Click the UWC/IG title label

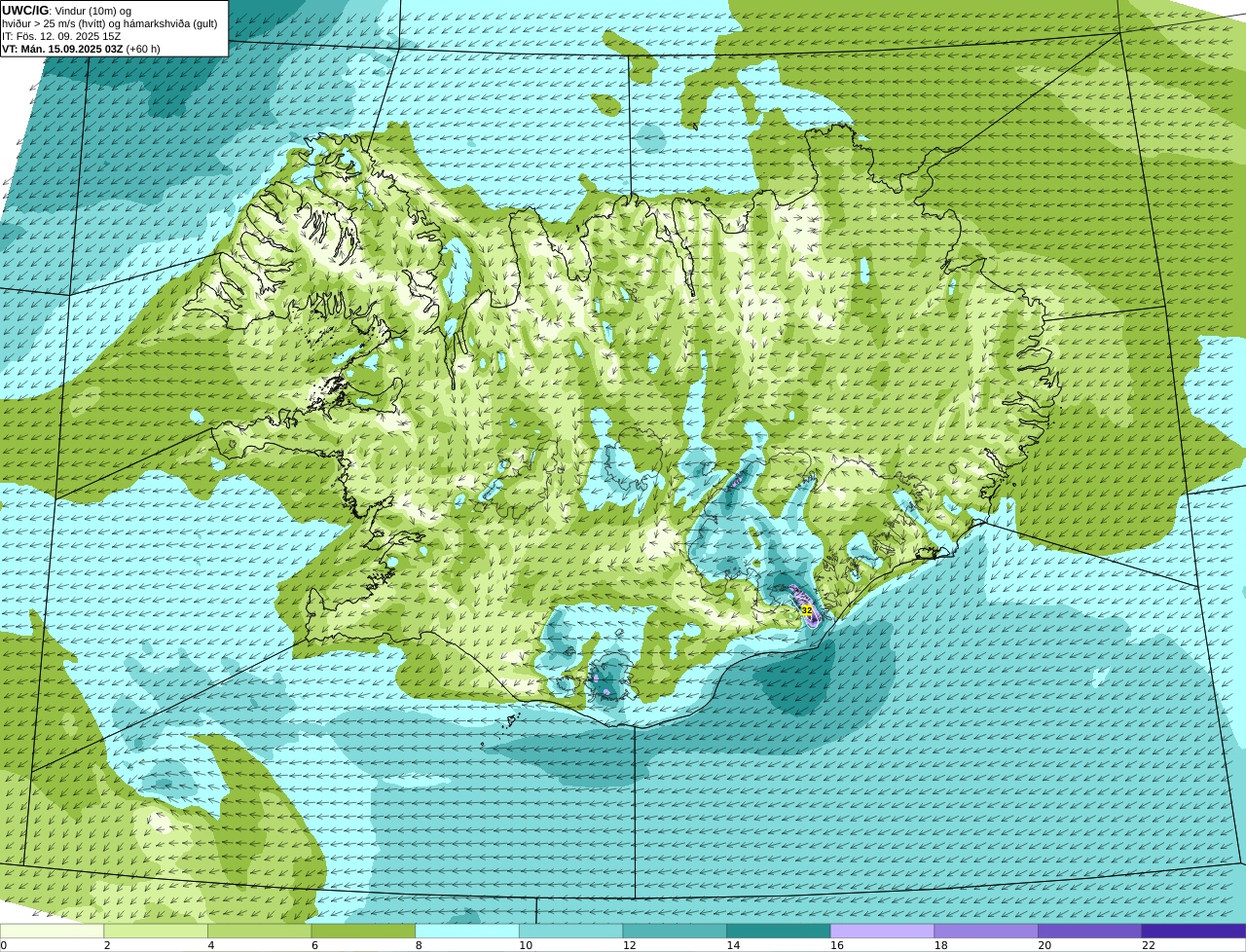tap(25, 10)
